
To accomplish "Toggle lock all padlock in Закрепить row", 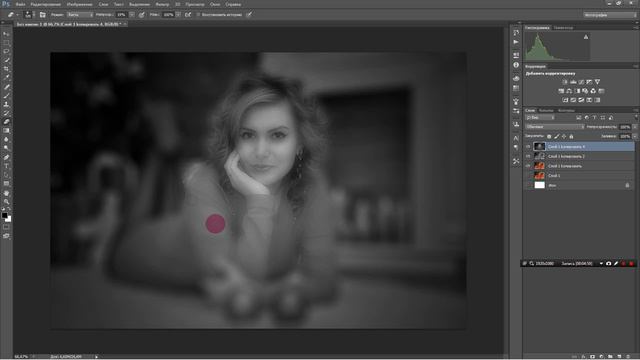I will click(x=571, y=136).
